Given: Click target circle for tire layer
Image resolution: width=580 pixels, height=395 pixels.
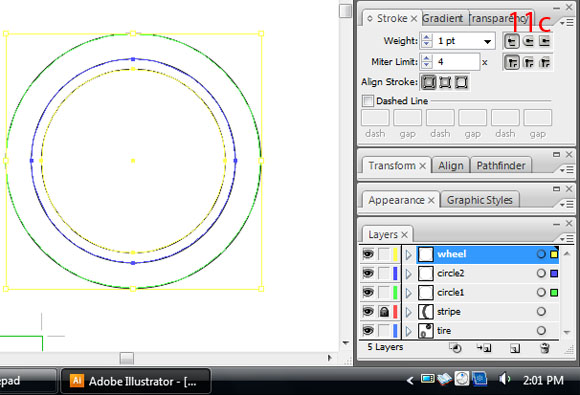Looking at the screenshot, I should tap(541, 331).
